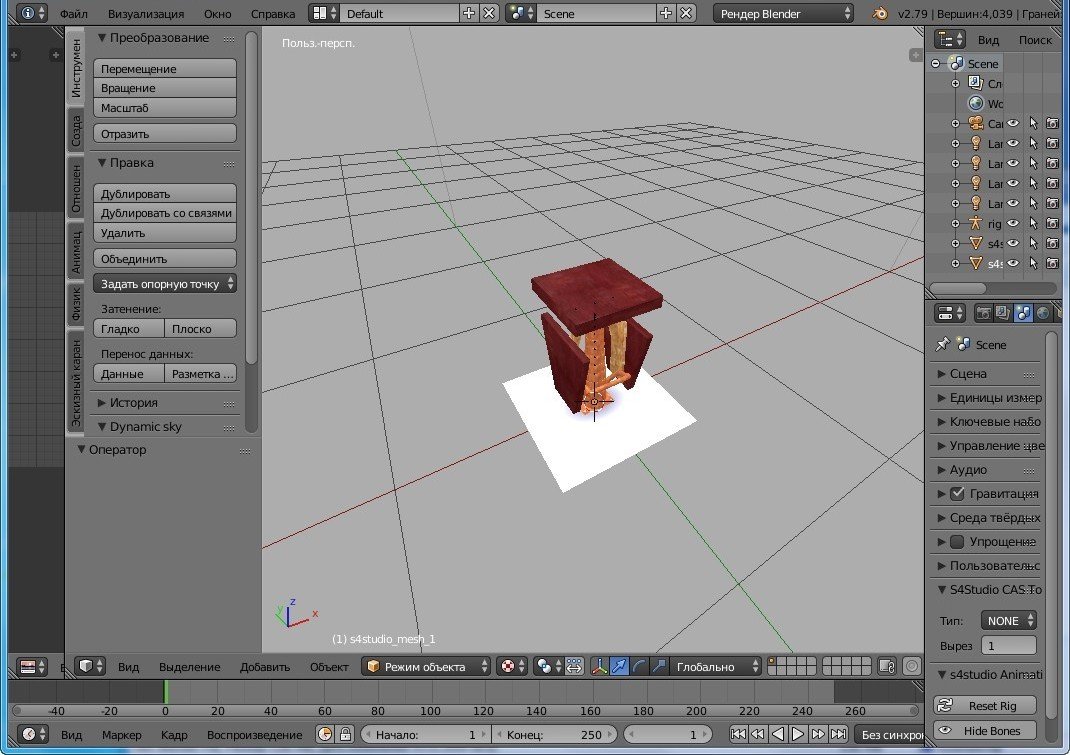Screen dimensions: 1070x755
Task: Open the pivot point selector icon
Action: pos(547,666)
